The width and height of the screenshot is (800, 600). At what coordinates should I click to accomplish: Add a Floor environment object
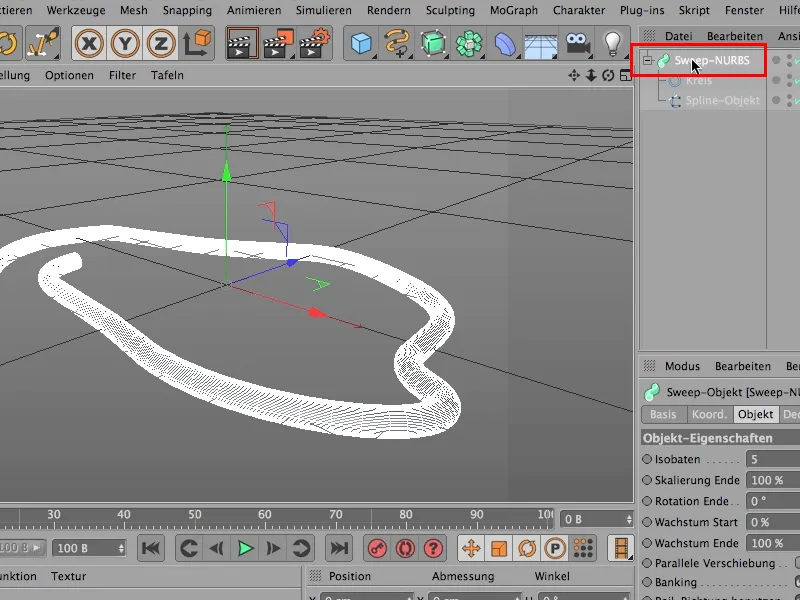pos(540,45)
